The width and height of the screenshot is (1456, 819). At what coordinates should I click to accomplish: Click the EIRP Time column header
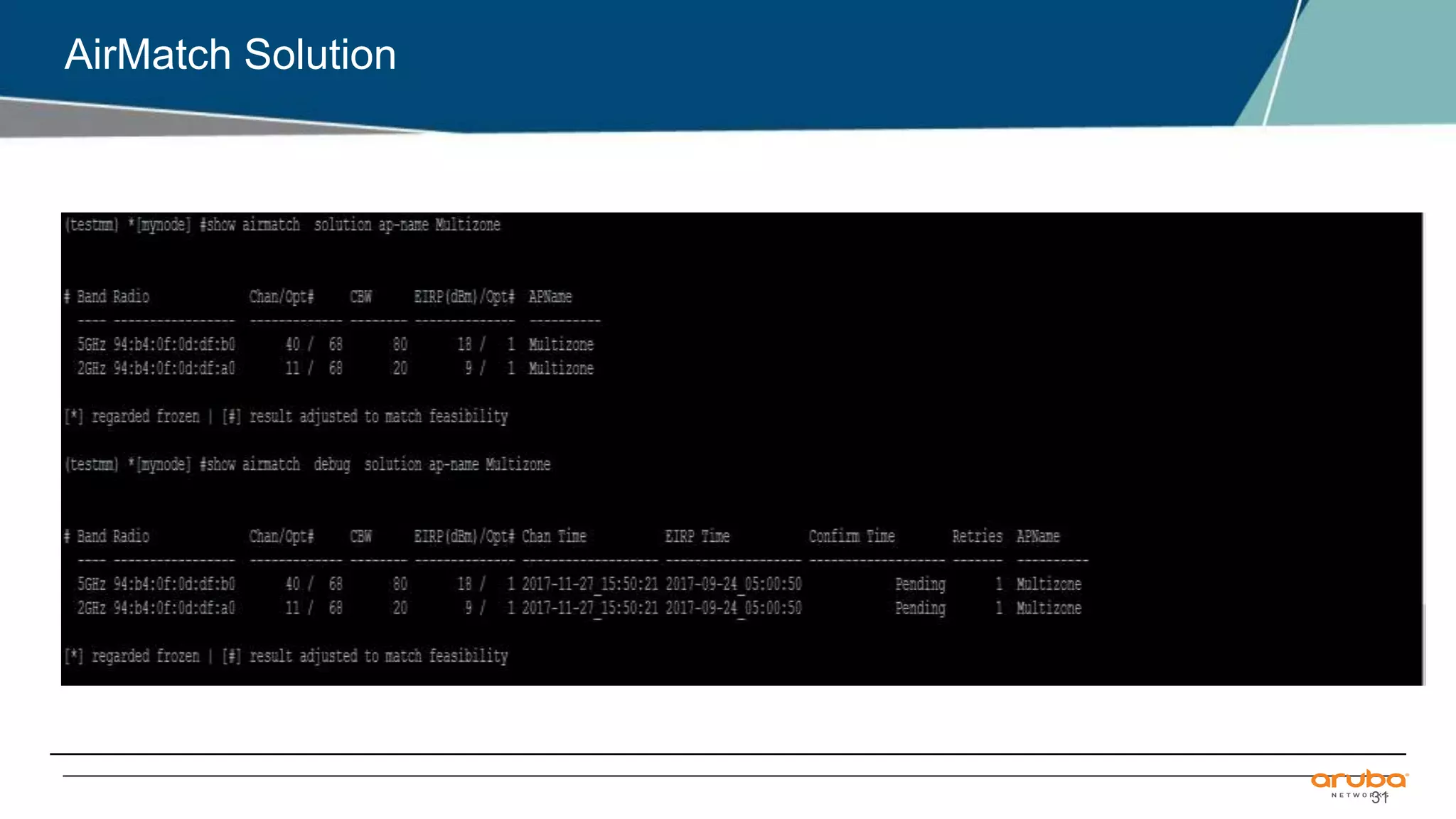697,537
